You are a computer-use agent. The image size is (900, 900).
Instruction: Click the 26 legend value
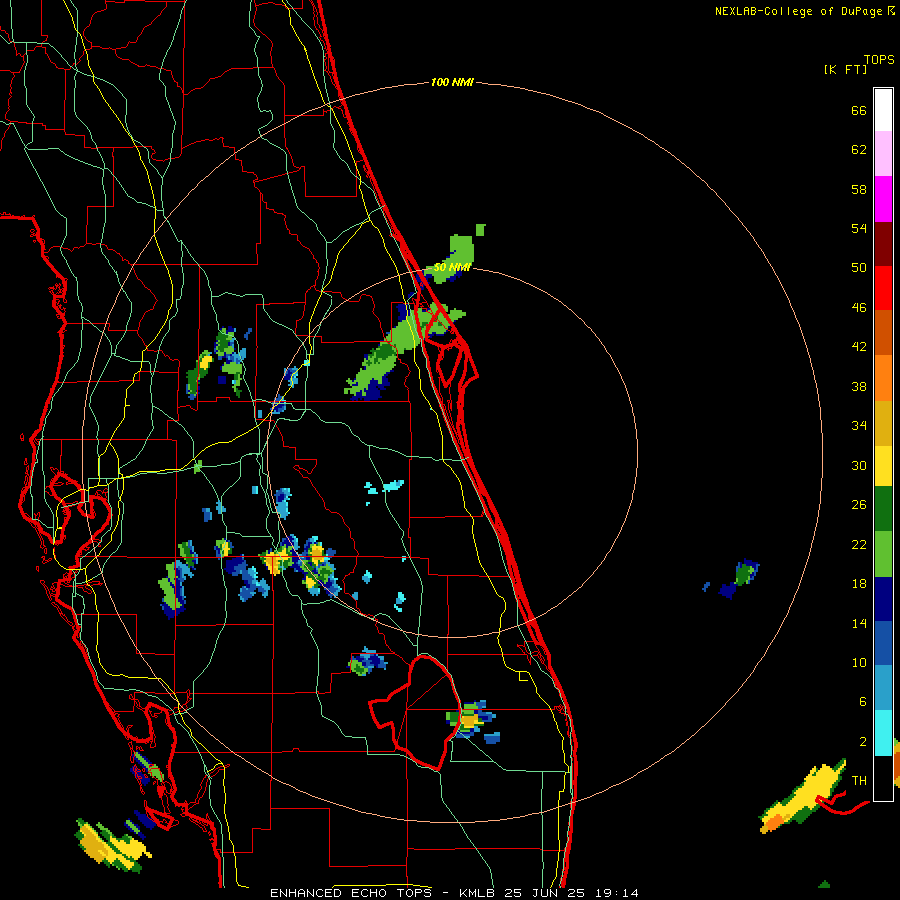click(x=859, y=505)
